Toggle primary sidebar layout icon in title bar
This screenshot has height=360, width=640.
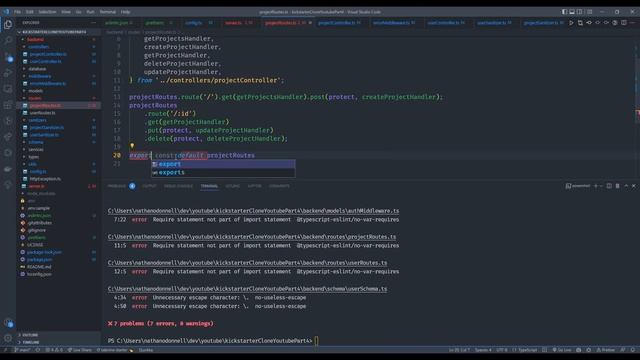click(x=564, y=12)
